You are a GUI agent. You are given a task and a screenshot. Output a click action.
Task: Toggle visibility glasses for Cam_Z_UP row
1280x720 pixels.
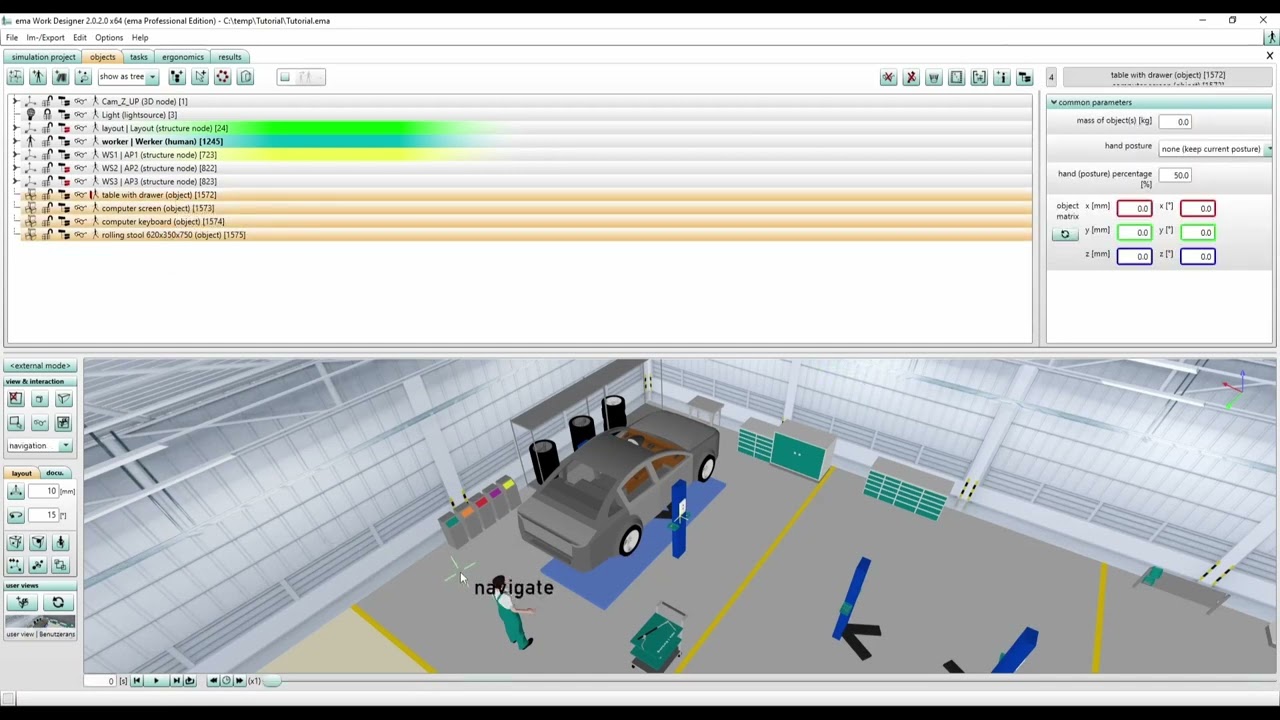[x=80, y=101]
